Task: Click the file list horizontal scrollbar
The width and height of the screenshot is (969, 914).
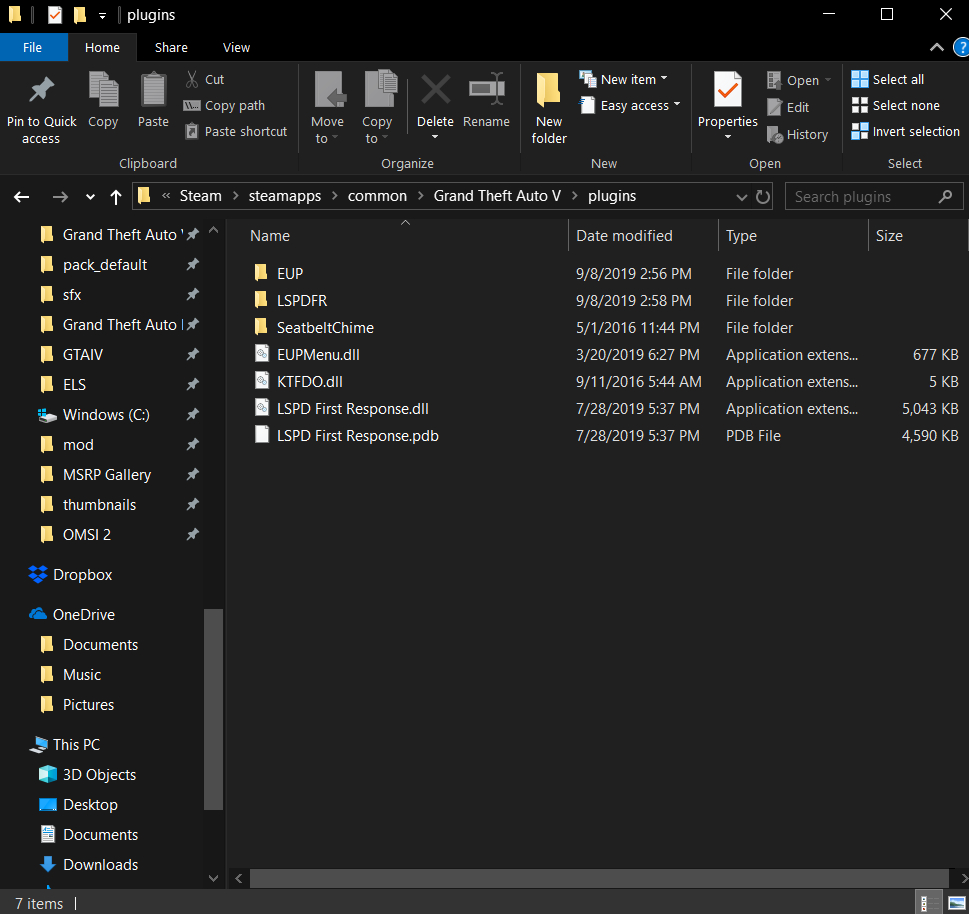Action: [x=598, y=878]
